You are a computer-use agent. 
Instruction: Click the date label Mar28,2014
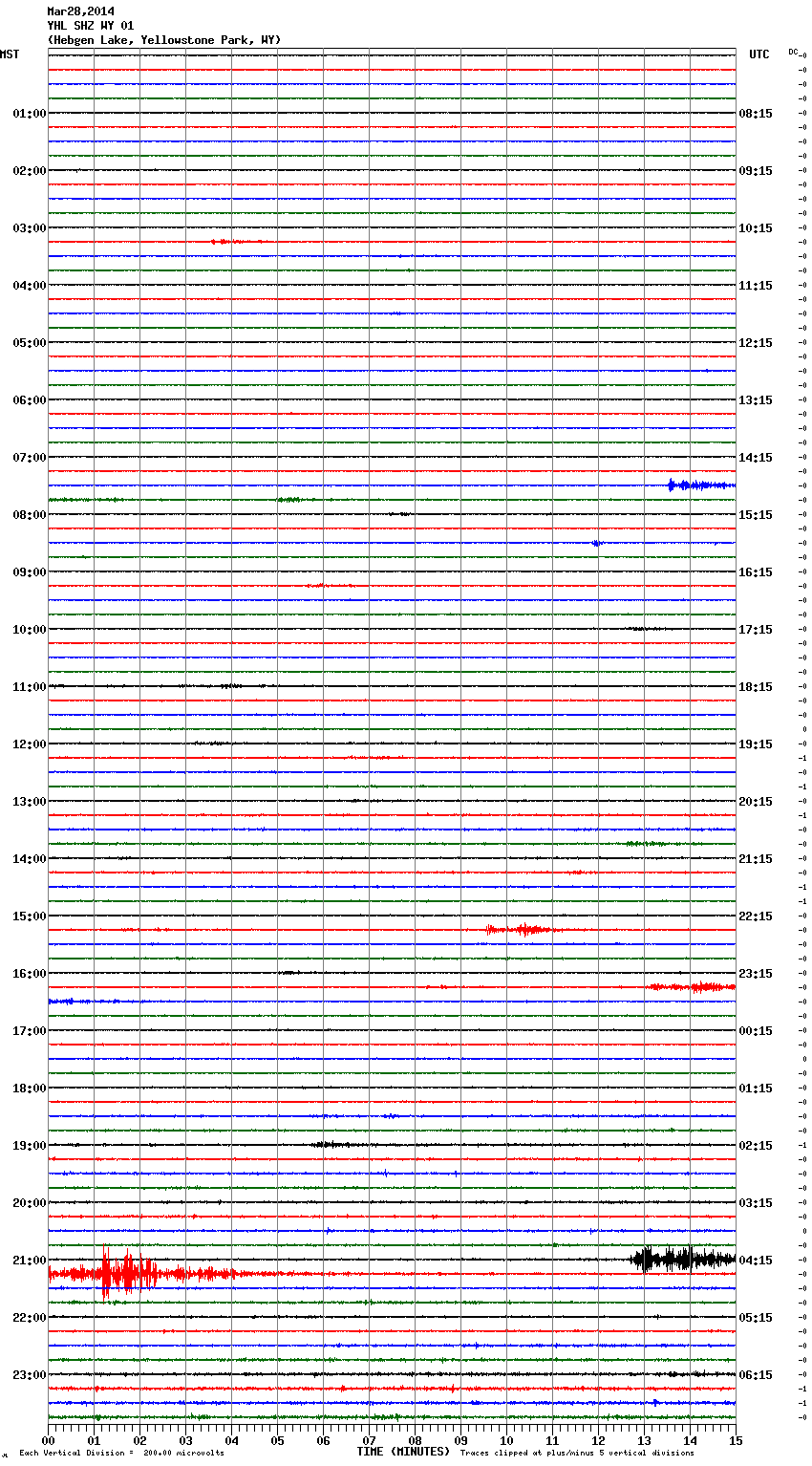80,11
